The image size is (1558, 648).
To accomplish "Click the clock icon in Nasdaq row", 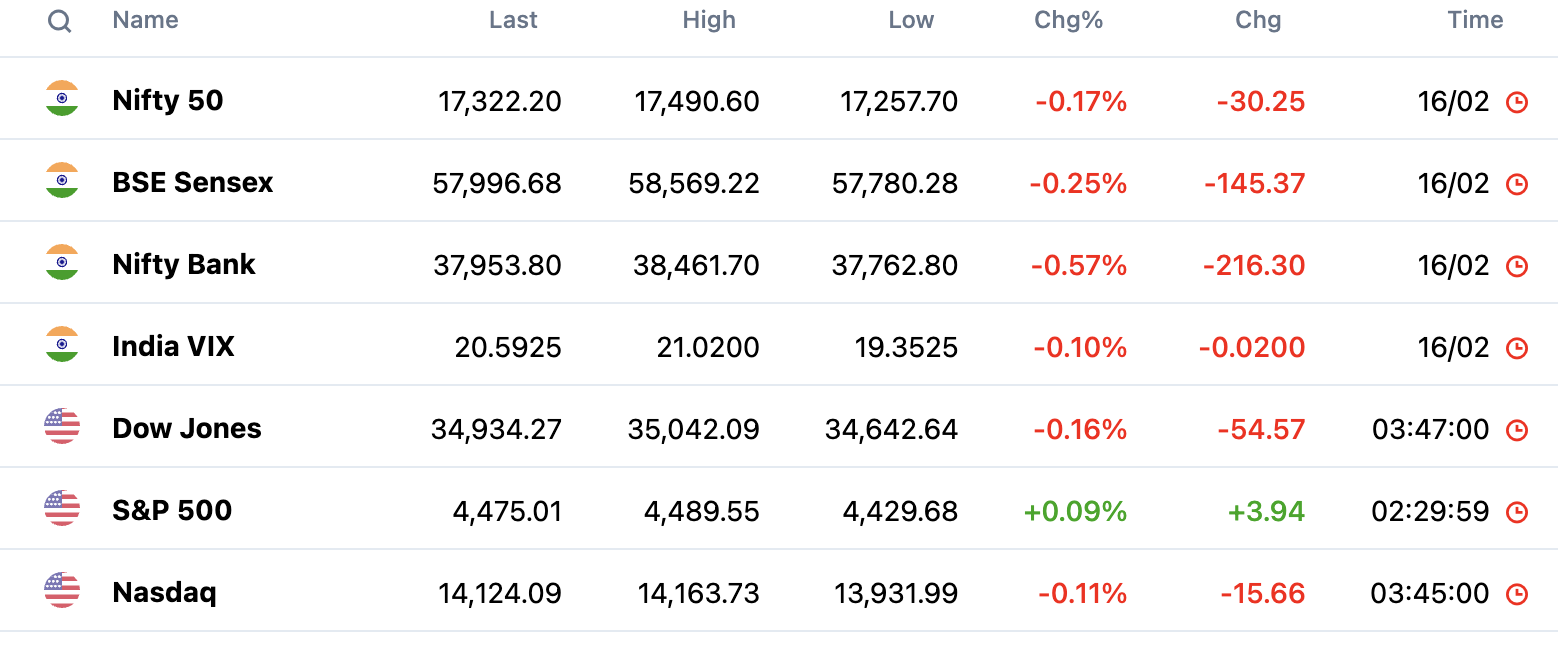I will (1517, 594).
